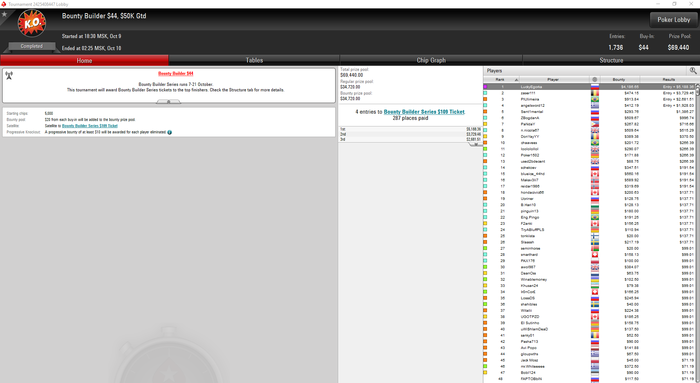700x383 pixels.
Task: Collapse the announcement panel handle
Action: (x=169, y=102)
